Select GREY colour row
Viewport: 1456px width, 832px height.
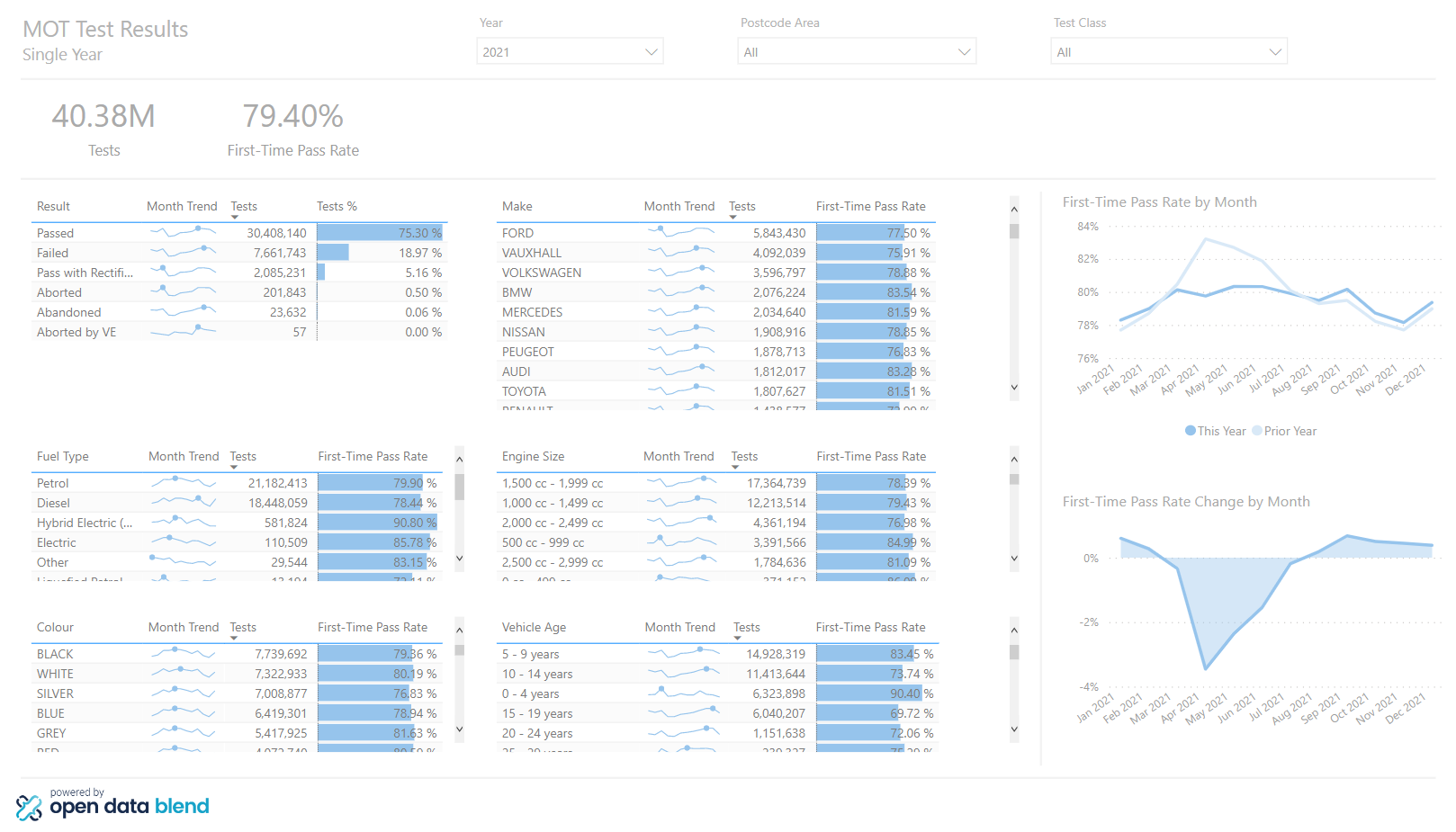tap(236, 733)
